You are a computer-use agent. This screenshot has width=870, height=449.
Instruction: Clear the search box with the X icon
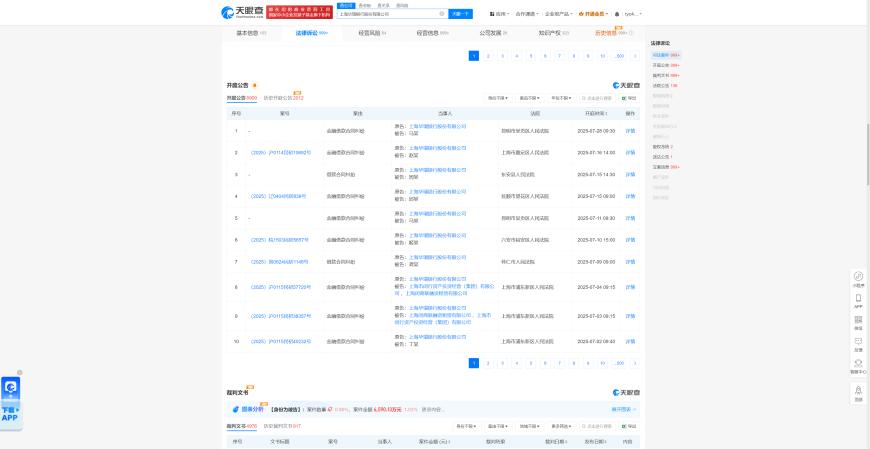click(442, 14)
